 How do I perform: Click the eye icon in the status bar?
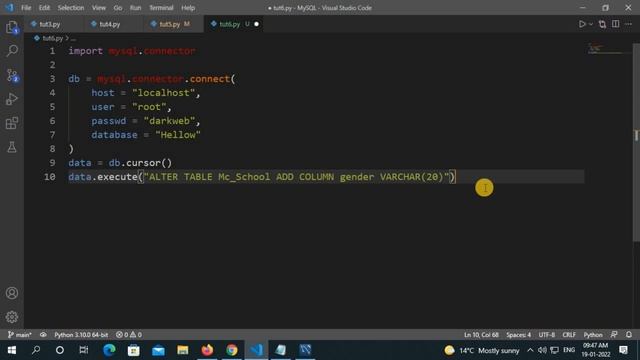click(43, 335)
